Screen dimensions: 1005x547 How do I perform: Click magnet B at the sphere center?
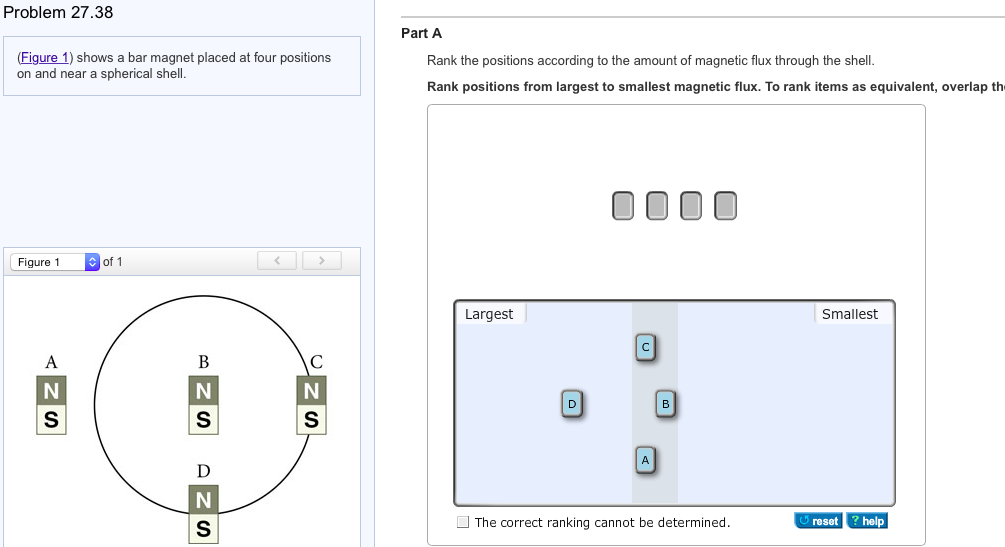[x=204, y=404]
